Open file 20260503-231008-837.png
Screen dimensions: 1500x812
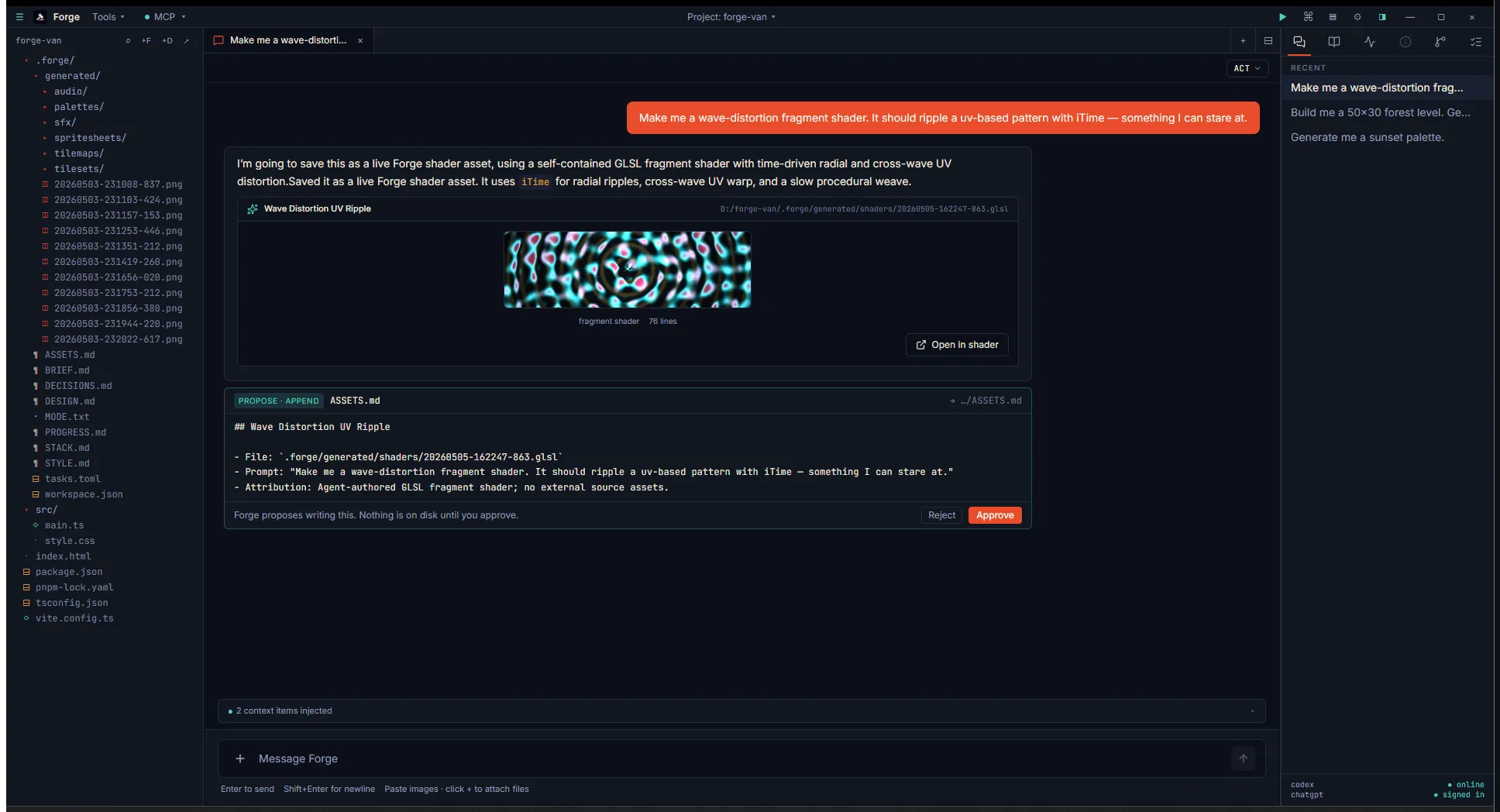click(118, 184)
